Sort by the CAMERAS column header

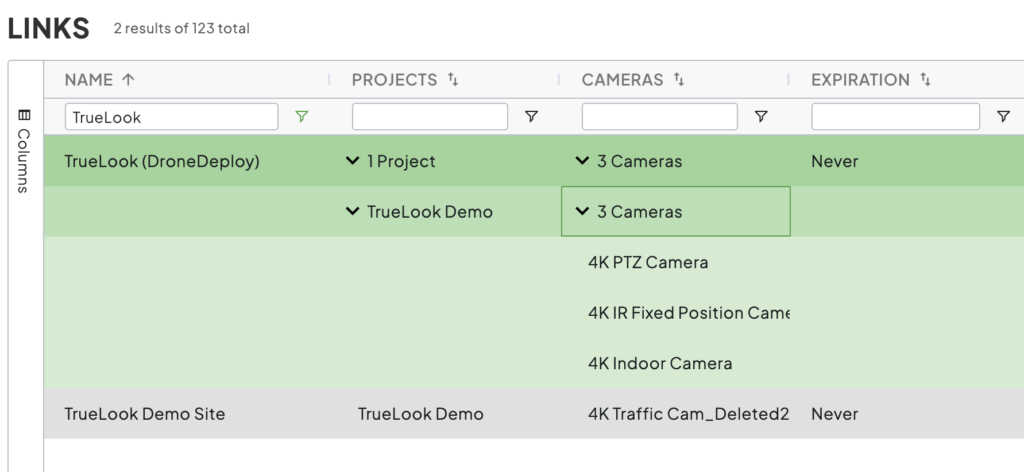coord(622,80)
